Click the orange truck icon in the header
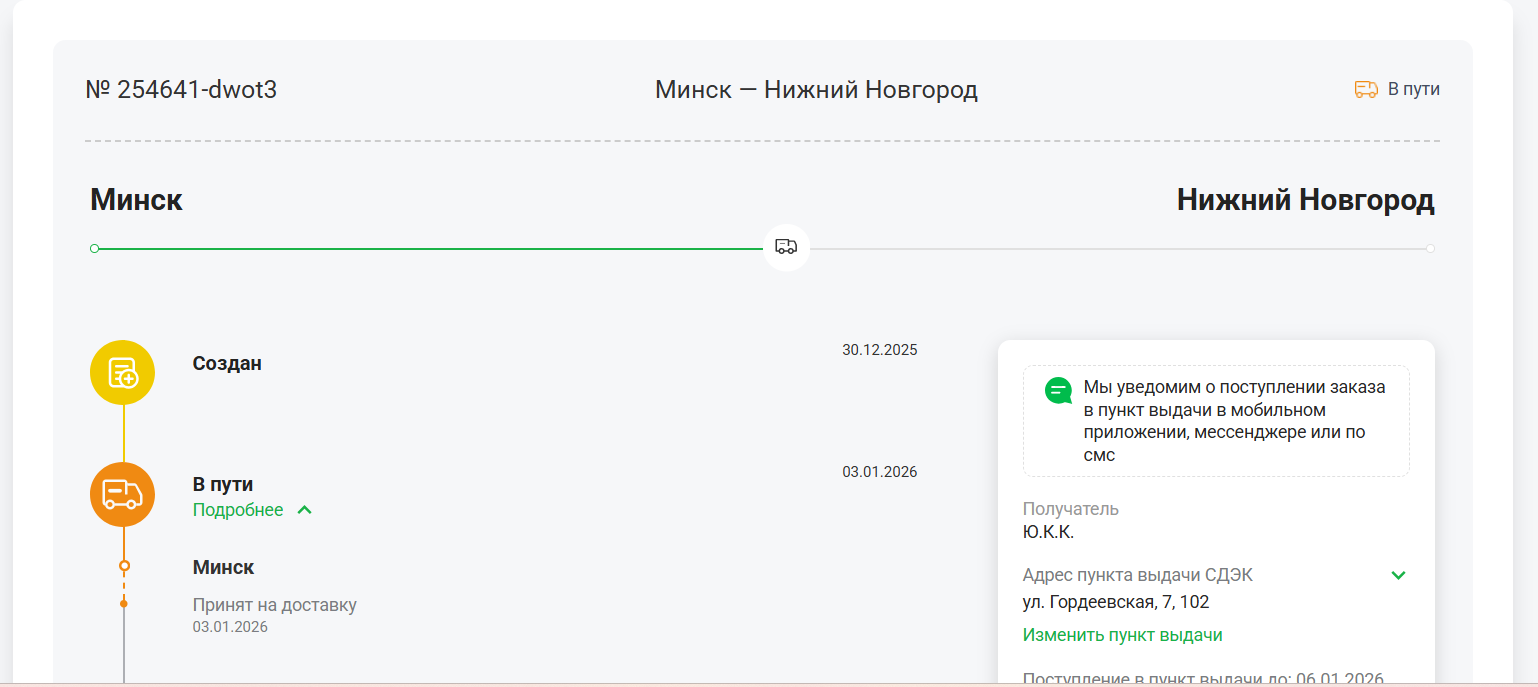This screenshot has height=687, width=1538. 1366,89
